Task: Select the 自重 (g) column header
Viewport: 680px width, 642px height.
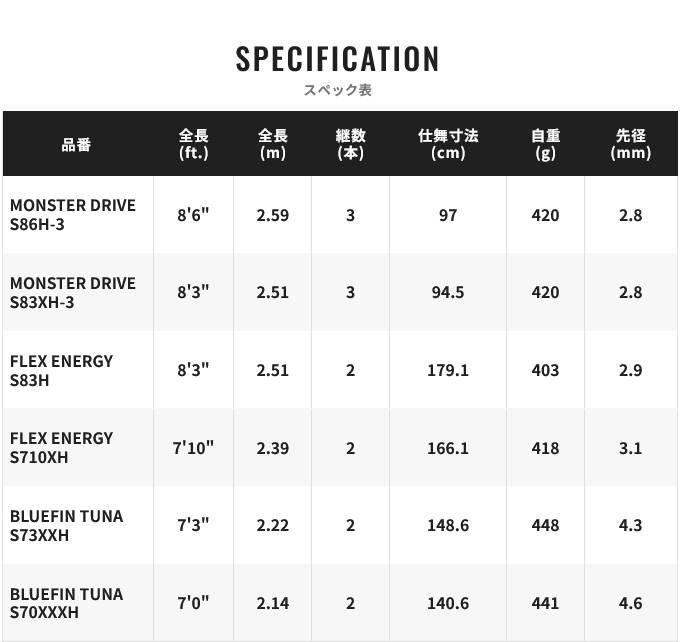Action: (546, 144)
